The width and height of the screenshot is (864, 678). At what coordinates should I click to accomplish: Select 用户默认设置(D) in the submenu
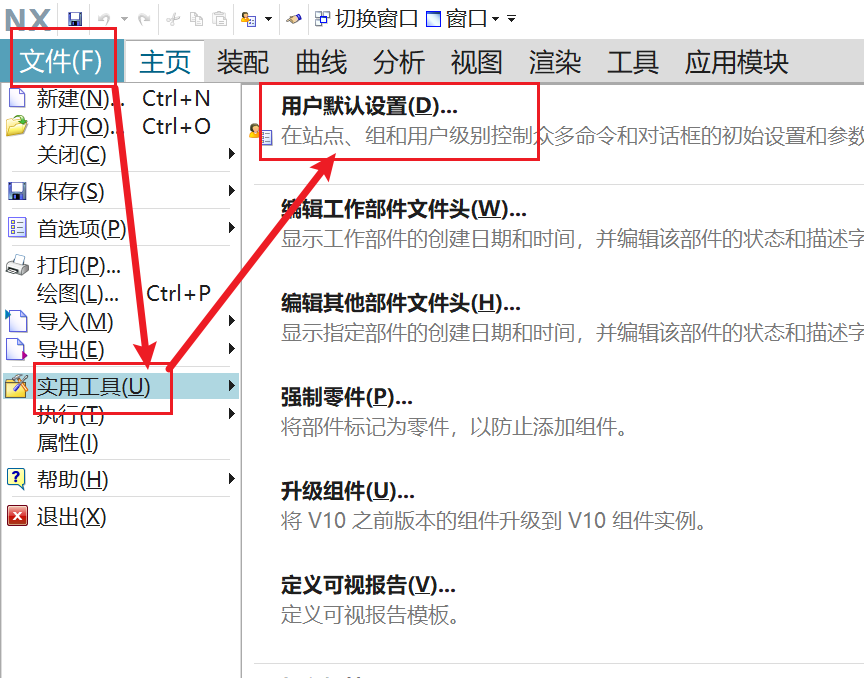[369, 106]
